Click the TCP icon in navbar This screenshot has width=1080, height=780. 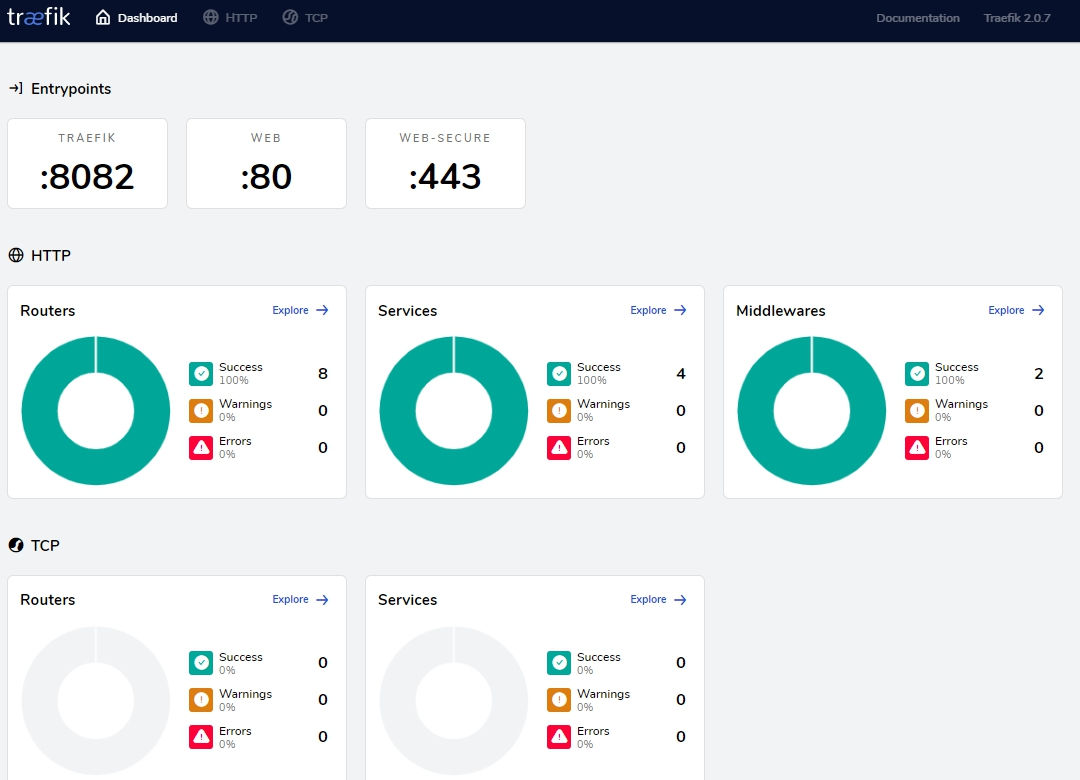point(290,18)
